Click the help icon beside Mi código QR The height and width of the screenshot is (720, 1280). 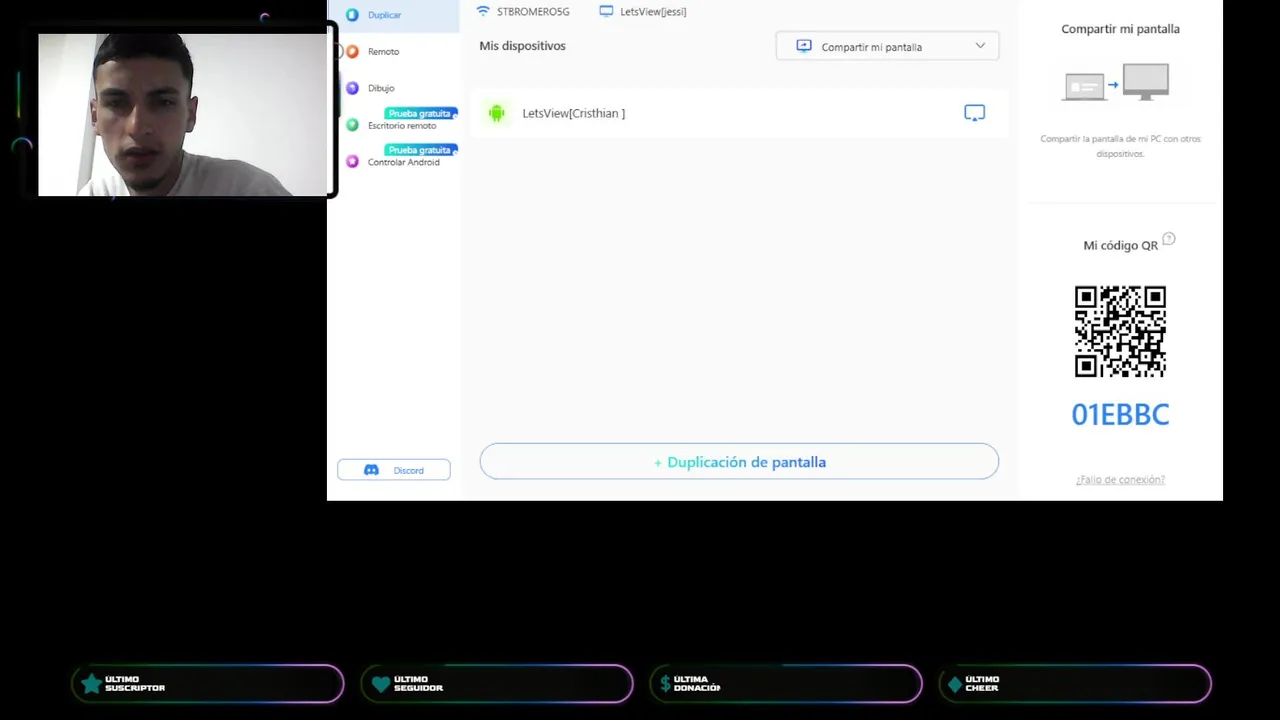click(1169, 239)
